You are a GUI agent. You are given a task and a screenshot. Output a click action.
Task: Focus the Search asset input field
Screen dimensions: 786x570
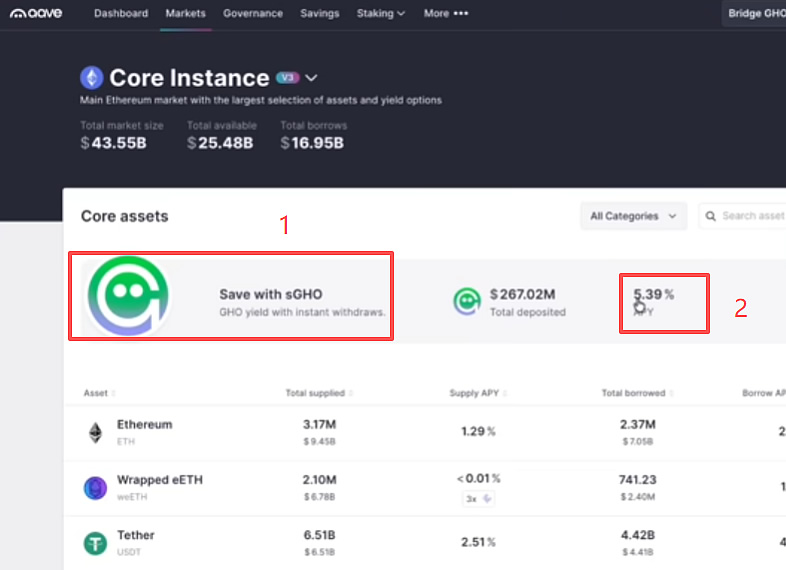752,216
